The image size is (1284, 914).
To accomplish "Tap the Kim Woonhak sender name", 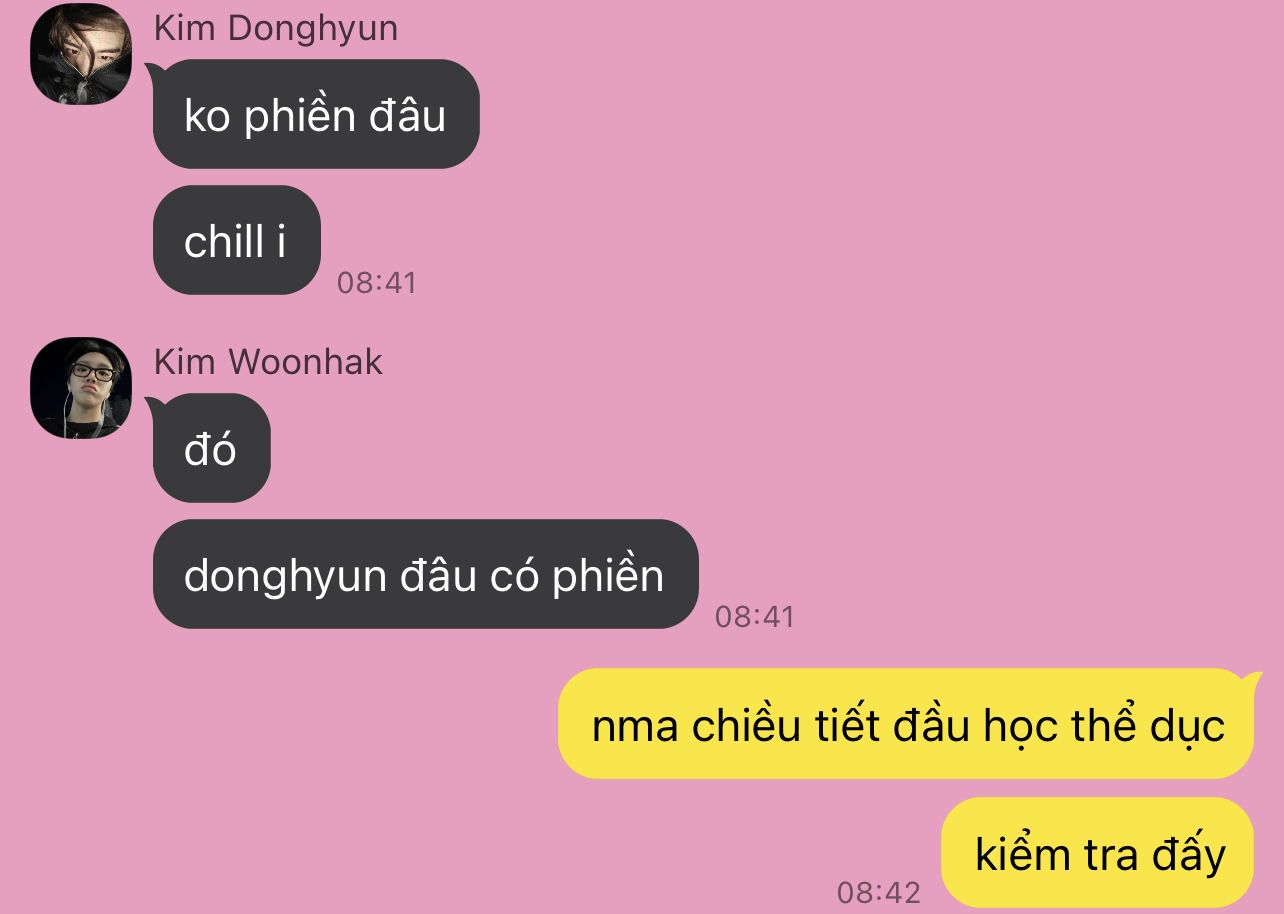I will tap(268, 361).
